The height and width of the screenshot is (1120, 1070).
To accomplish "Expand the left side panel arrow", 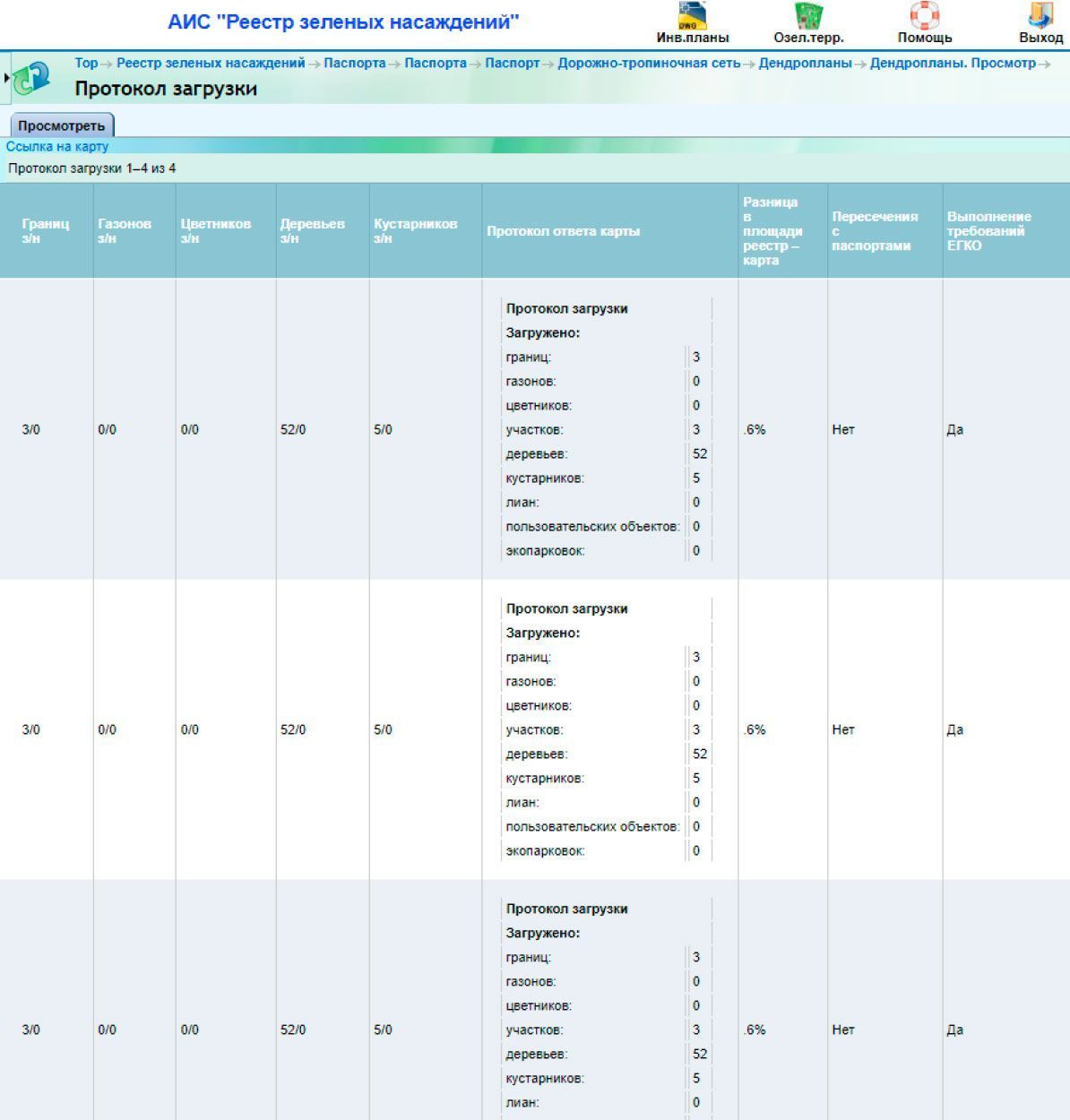I will click(6, 78).
